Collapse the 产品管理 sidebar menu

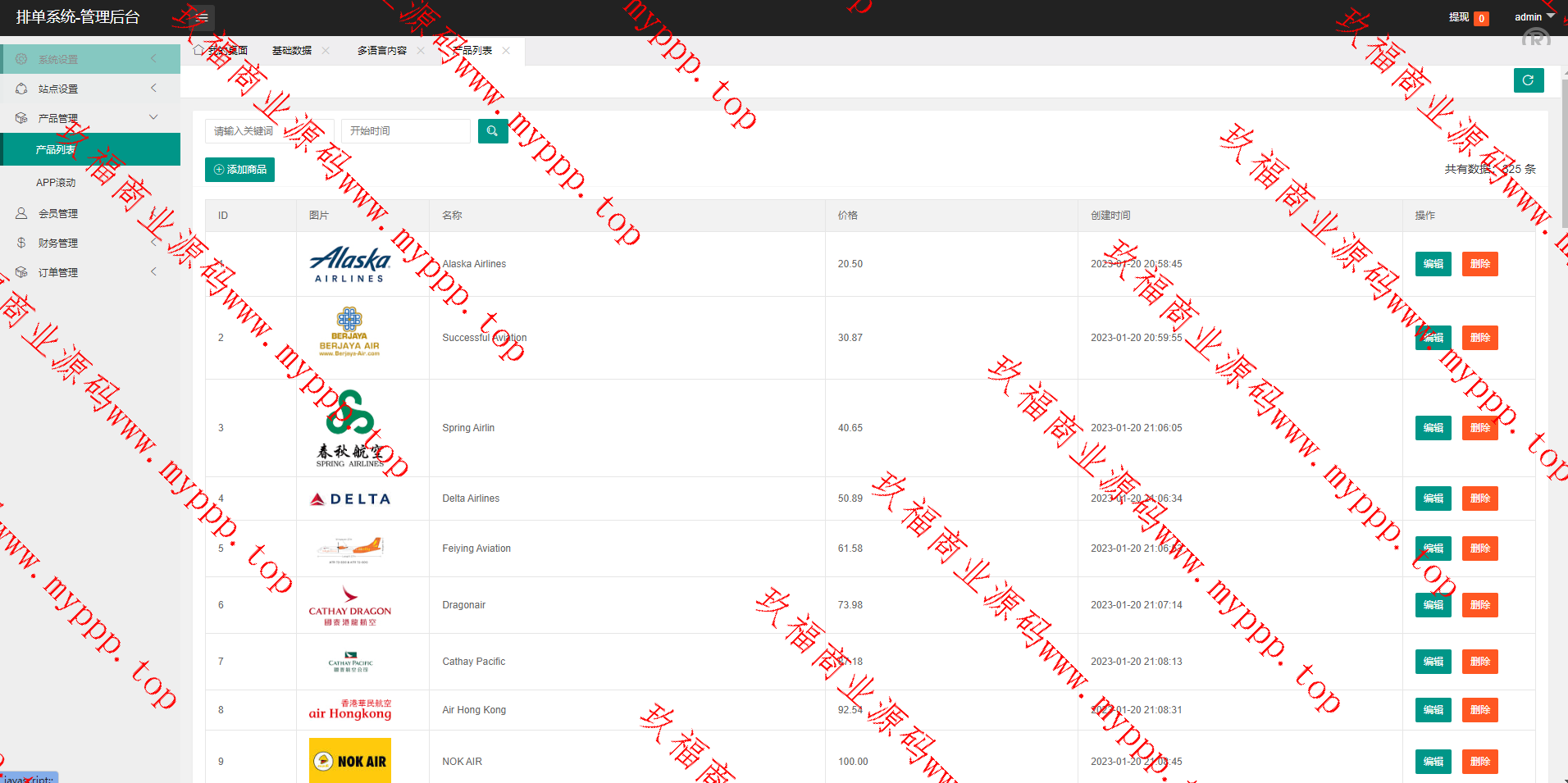click(90, 118)
